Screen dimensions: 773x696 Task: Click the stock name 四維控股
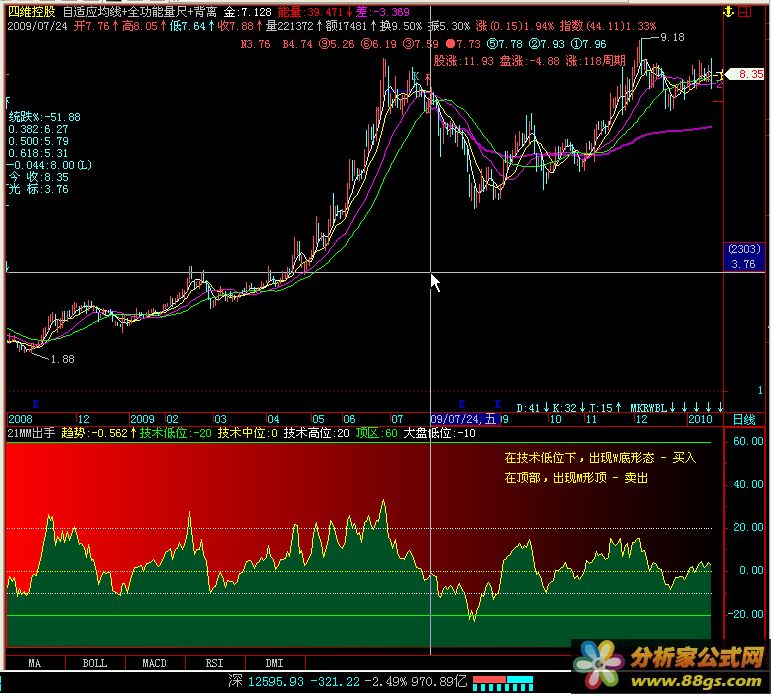point(32,12)
